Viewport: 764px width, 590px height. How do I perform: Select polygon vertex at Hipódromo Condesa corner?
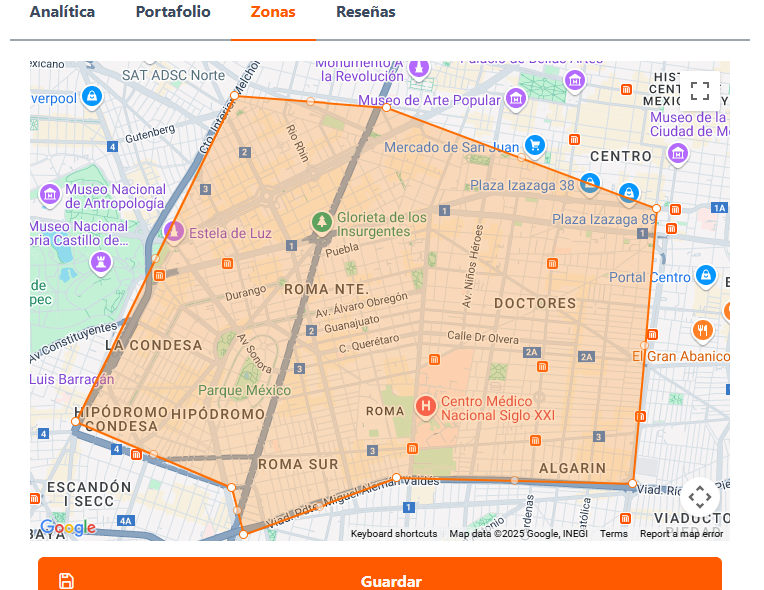[76, 421]
